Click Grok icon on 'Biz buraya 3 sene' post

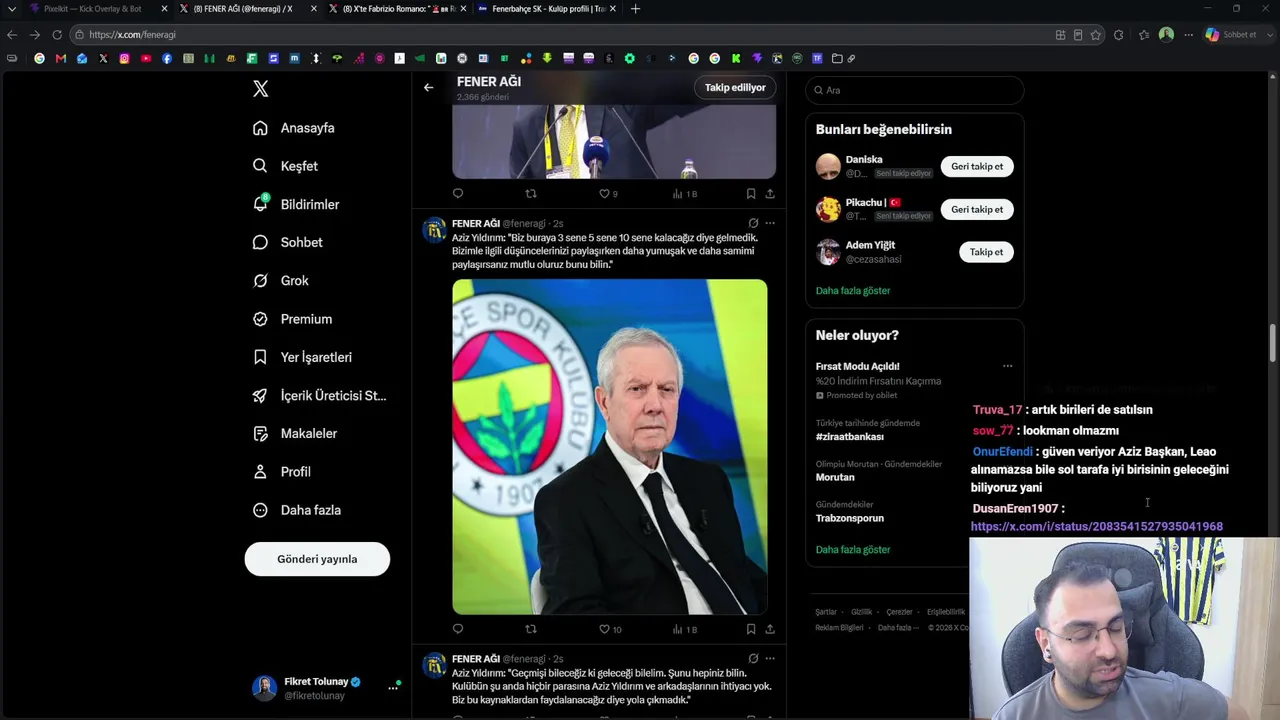pos(753,223)
